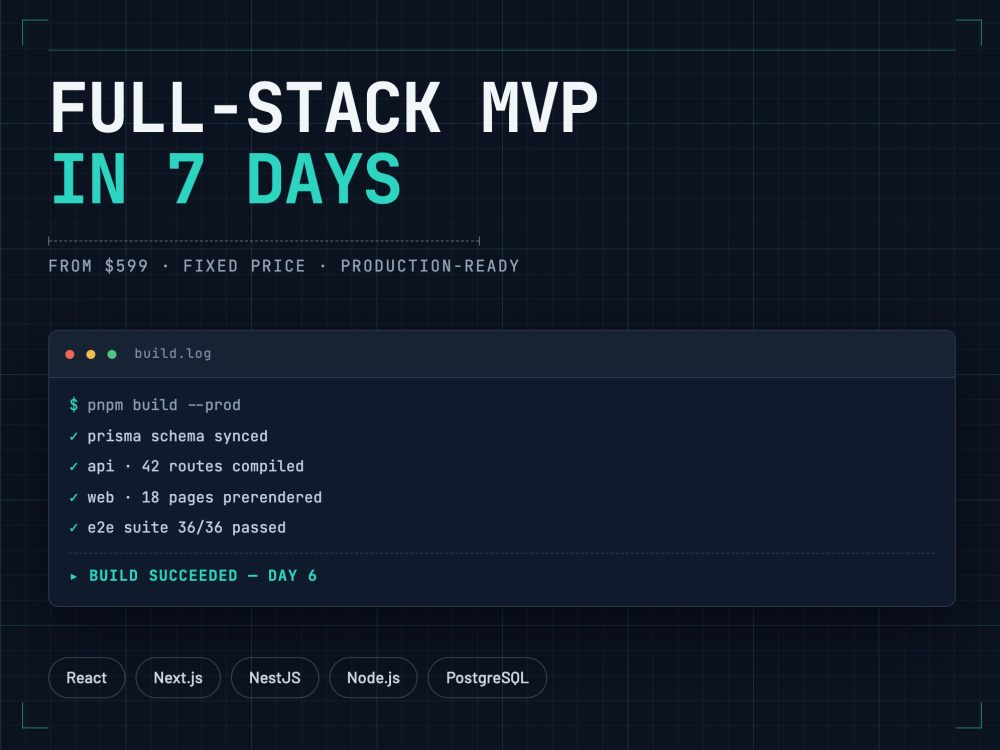Click the build.log window title

(173, 353)
